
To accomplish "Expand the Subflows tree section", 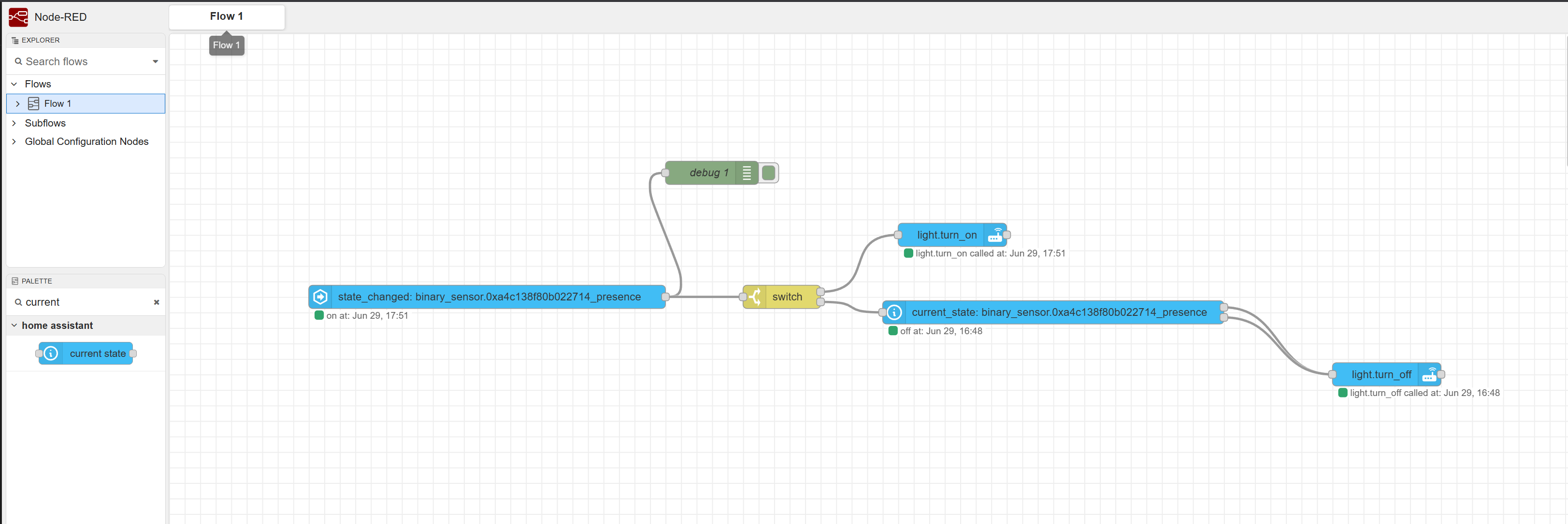I will (x=14, y=123).
